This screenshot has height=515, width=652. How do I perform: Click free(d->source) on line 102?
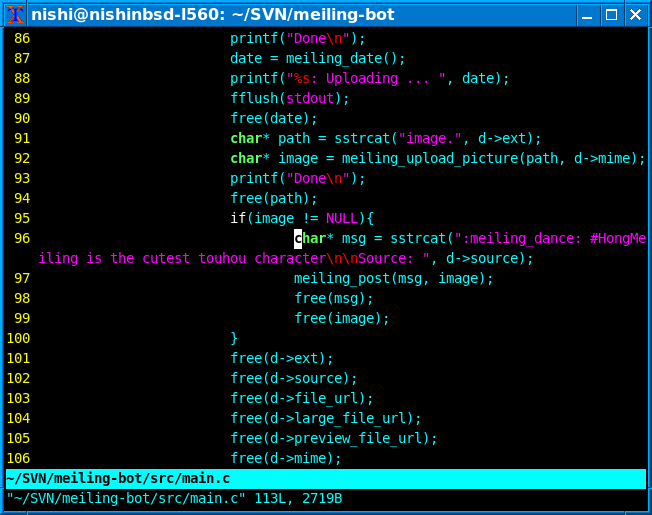tap(294, 378)
